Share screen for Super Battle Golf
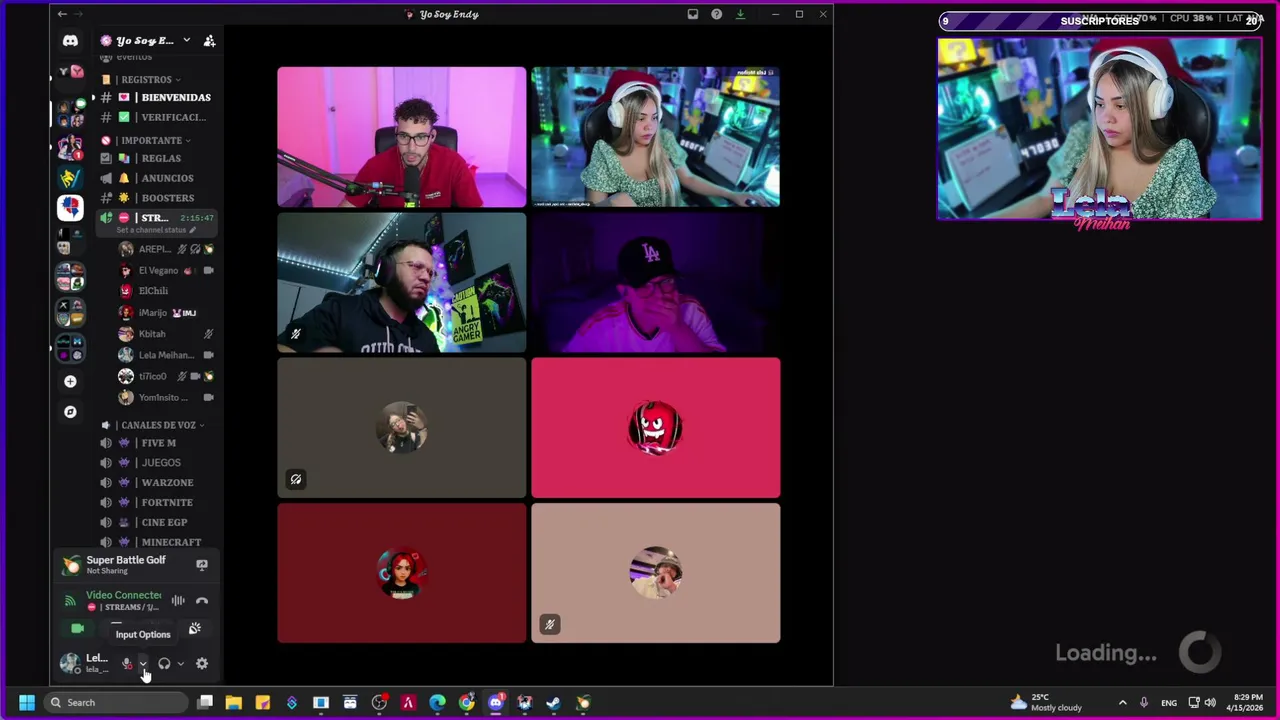The image size is (1280, 720). point(202,565)
